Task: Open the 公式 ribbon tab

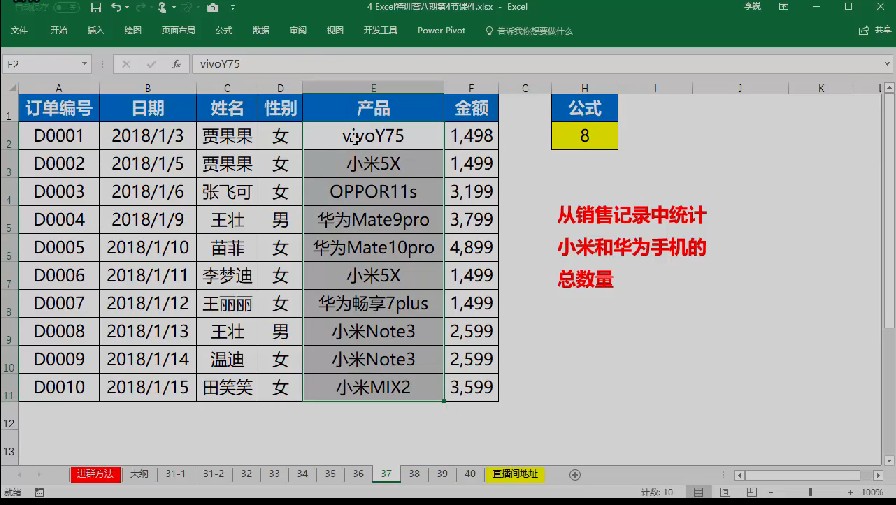Action: coord(223,30)
